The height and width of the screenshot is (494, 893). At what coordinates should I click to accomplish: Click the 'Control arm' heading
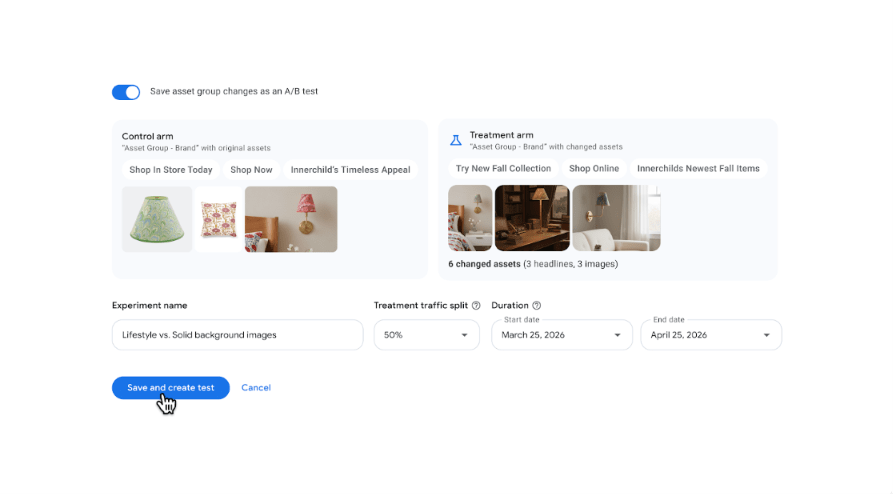[x=148, y=137]
